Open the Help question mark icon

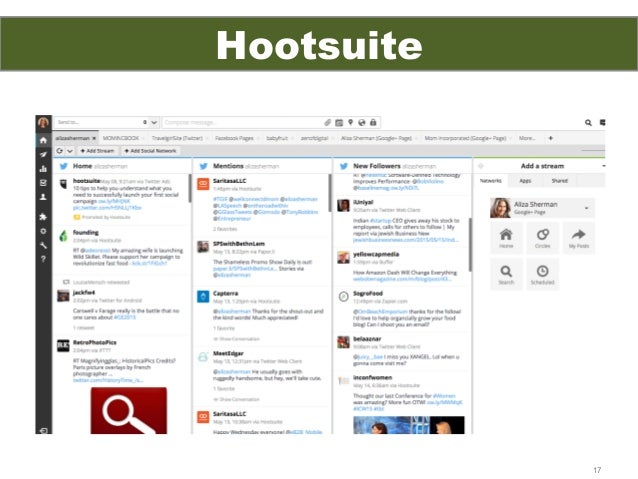pyautogui.click(x=43, y=259)
